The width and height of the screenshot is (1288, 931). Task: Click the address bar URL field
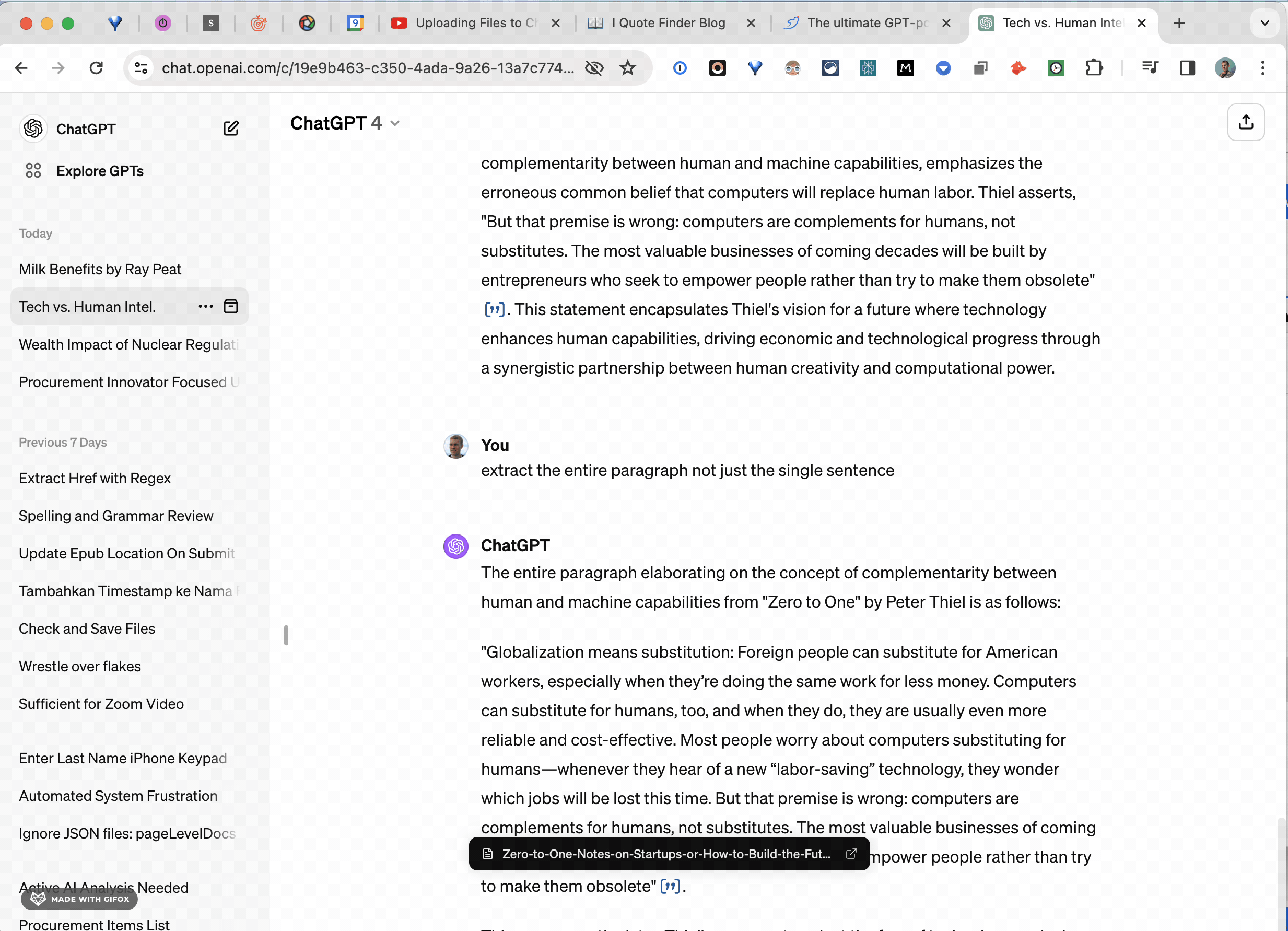click(367, 68)
